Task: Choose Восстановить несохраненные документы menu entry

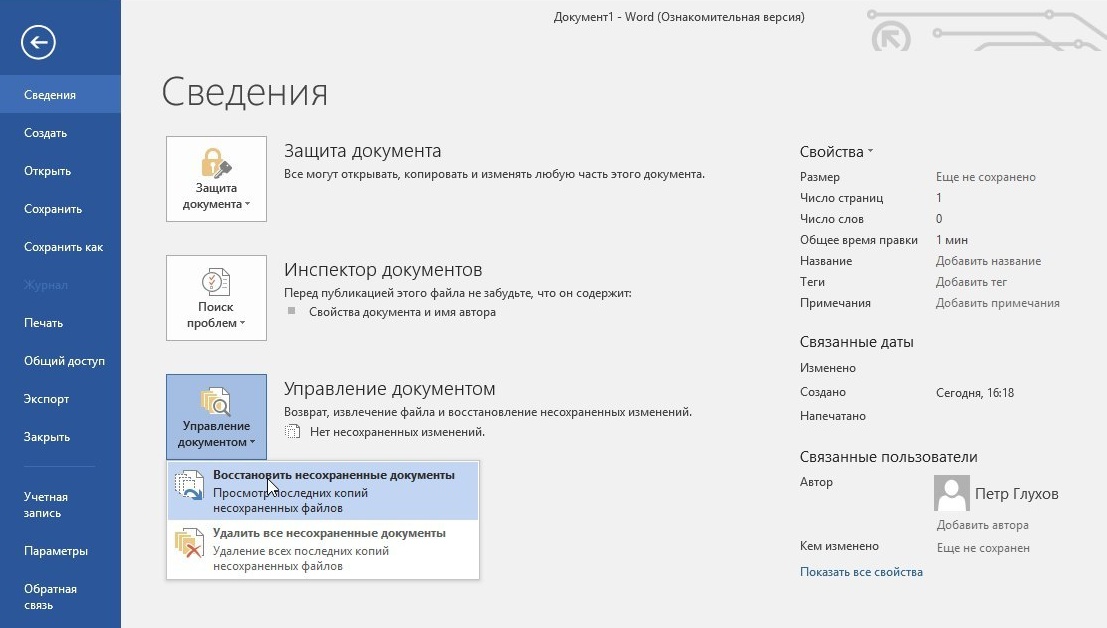Action: [323, 491]
